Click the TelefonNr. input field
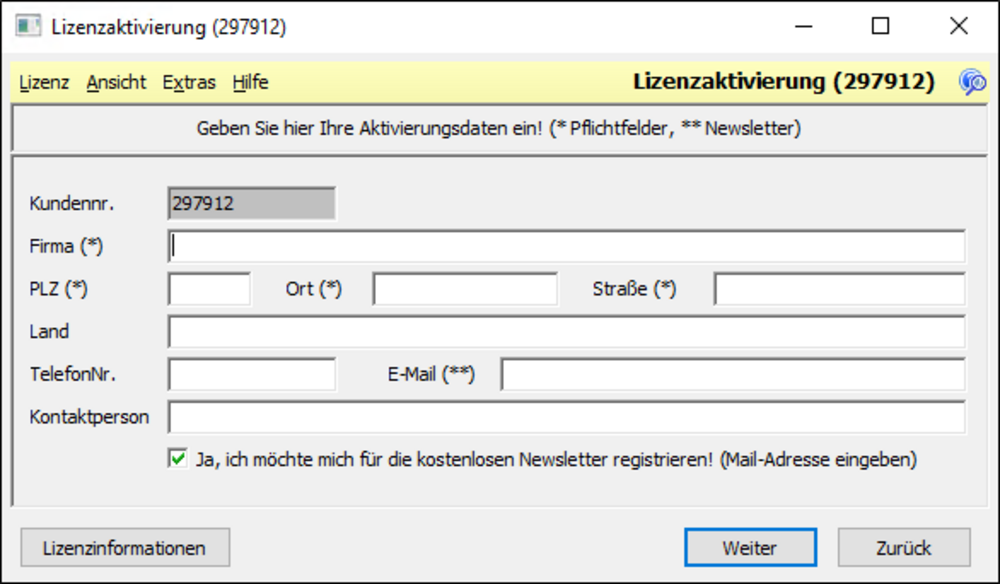 point(252,374)
